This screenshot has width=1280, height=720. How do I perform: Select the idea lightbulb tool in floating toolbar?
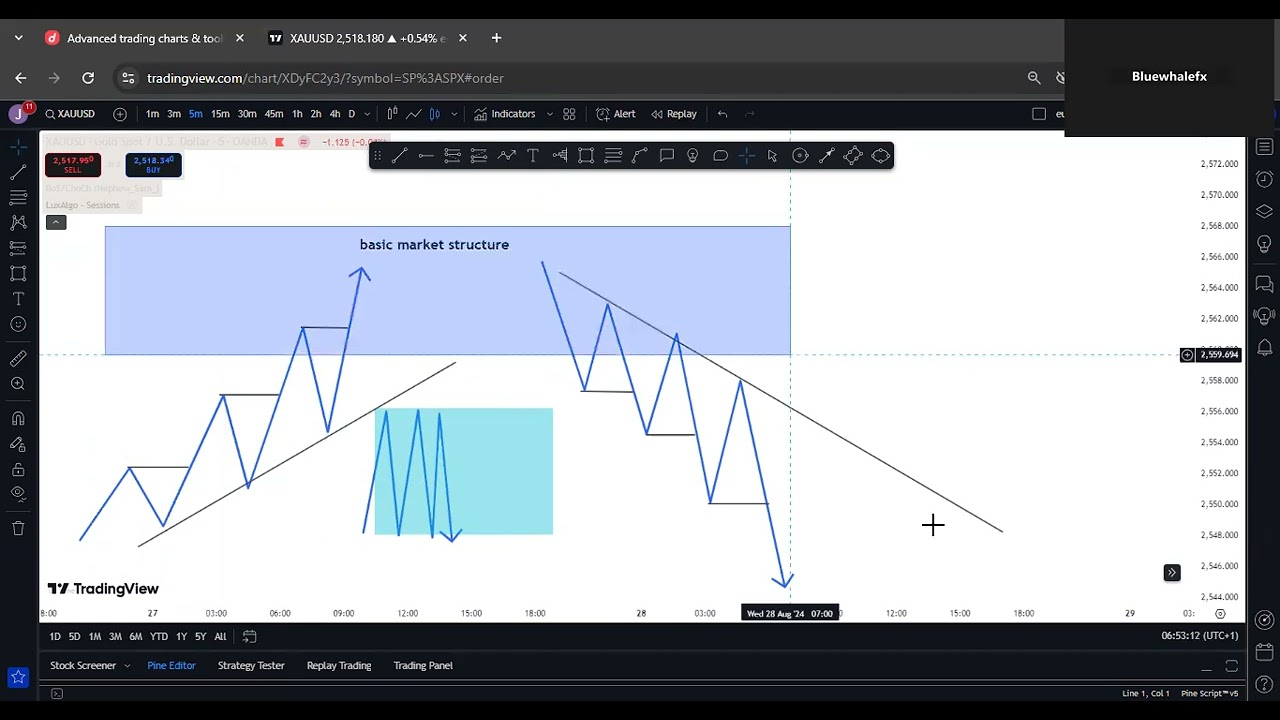693,156
